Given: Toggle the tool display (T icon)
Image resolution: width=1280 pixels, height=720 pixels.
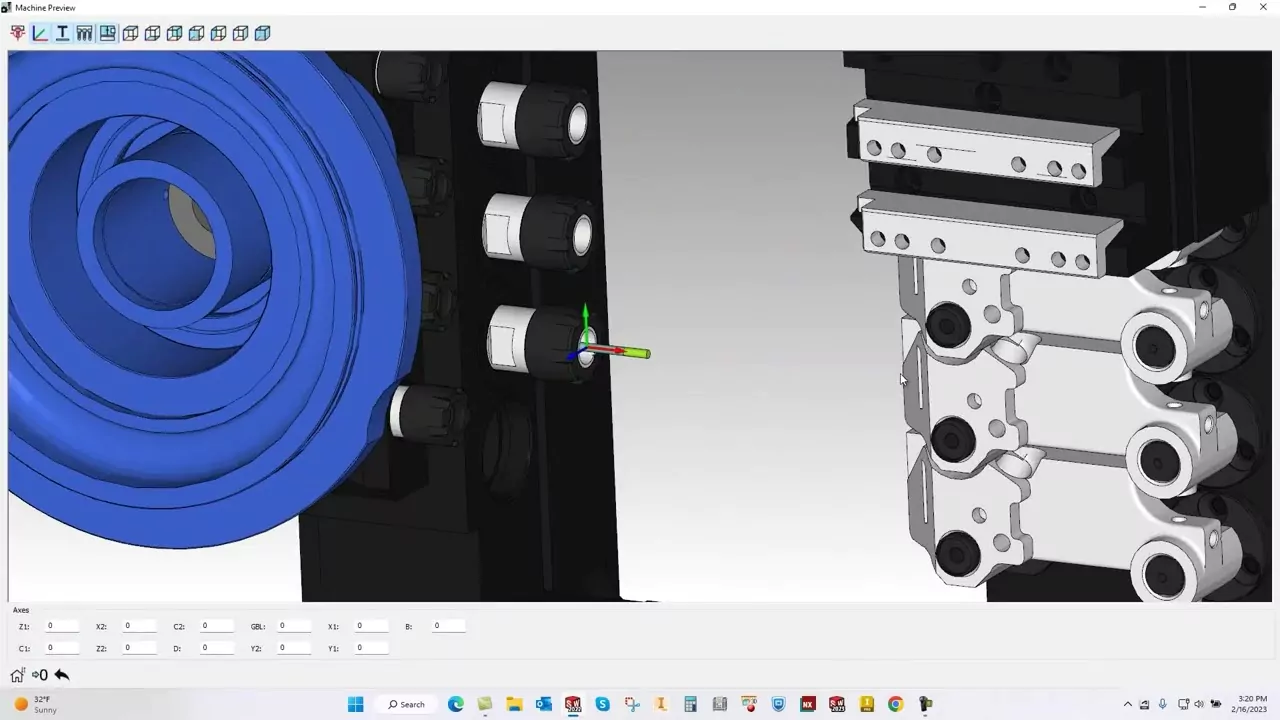Looking at the screenshot, I should (x=62, y=33).
